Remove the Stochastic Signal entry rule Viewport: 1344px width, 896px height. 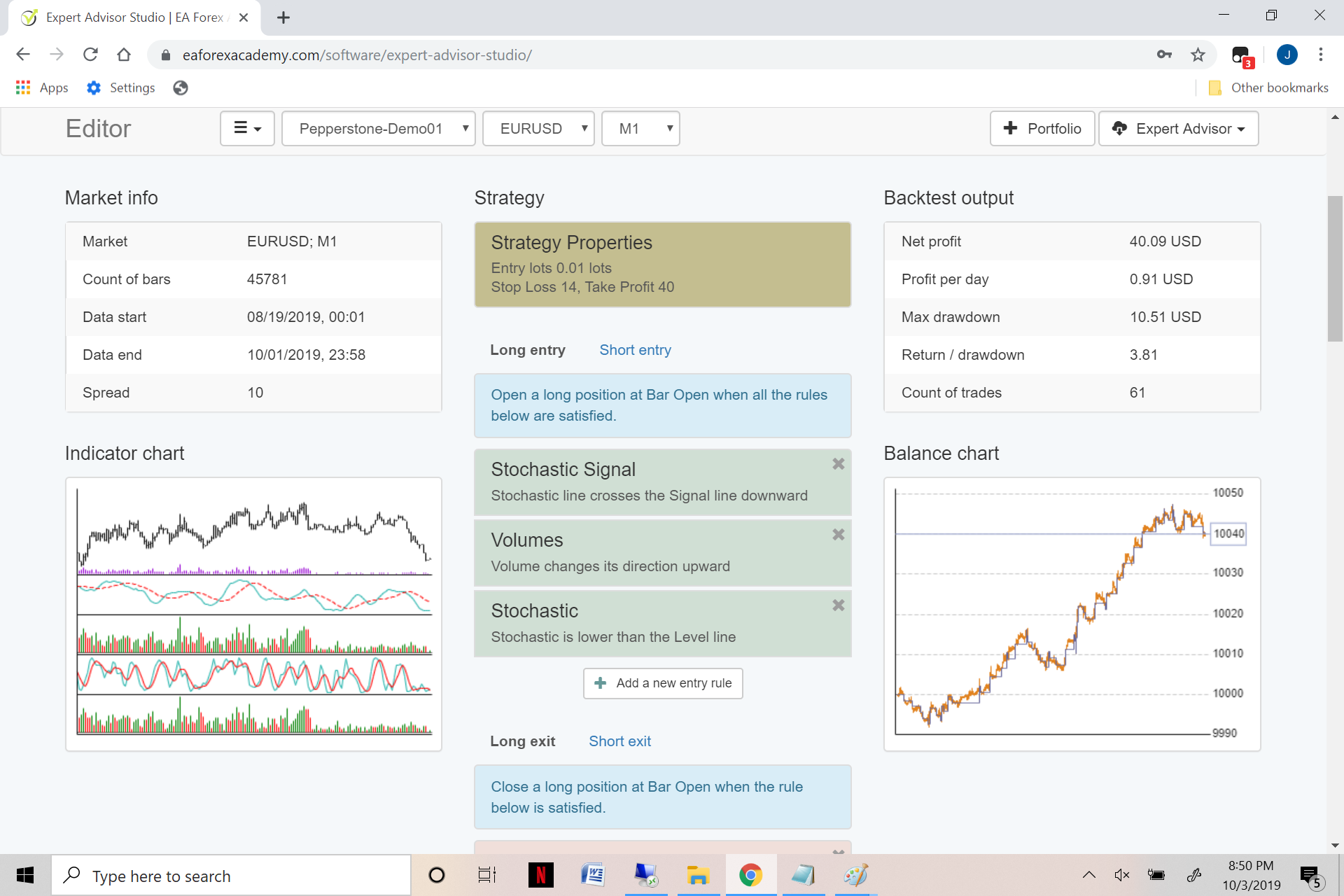coord(838,464)
